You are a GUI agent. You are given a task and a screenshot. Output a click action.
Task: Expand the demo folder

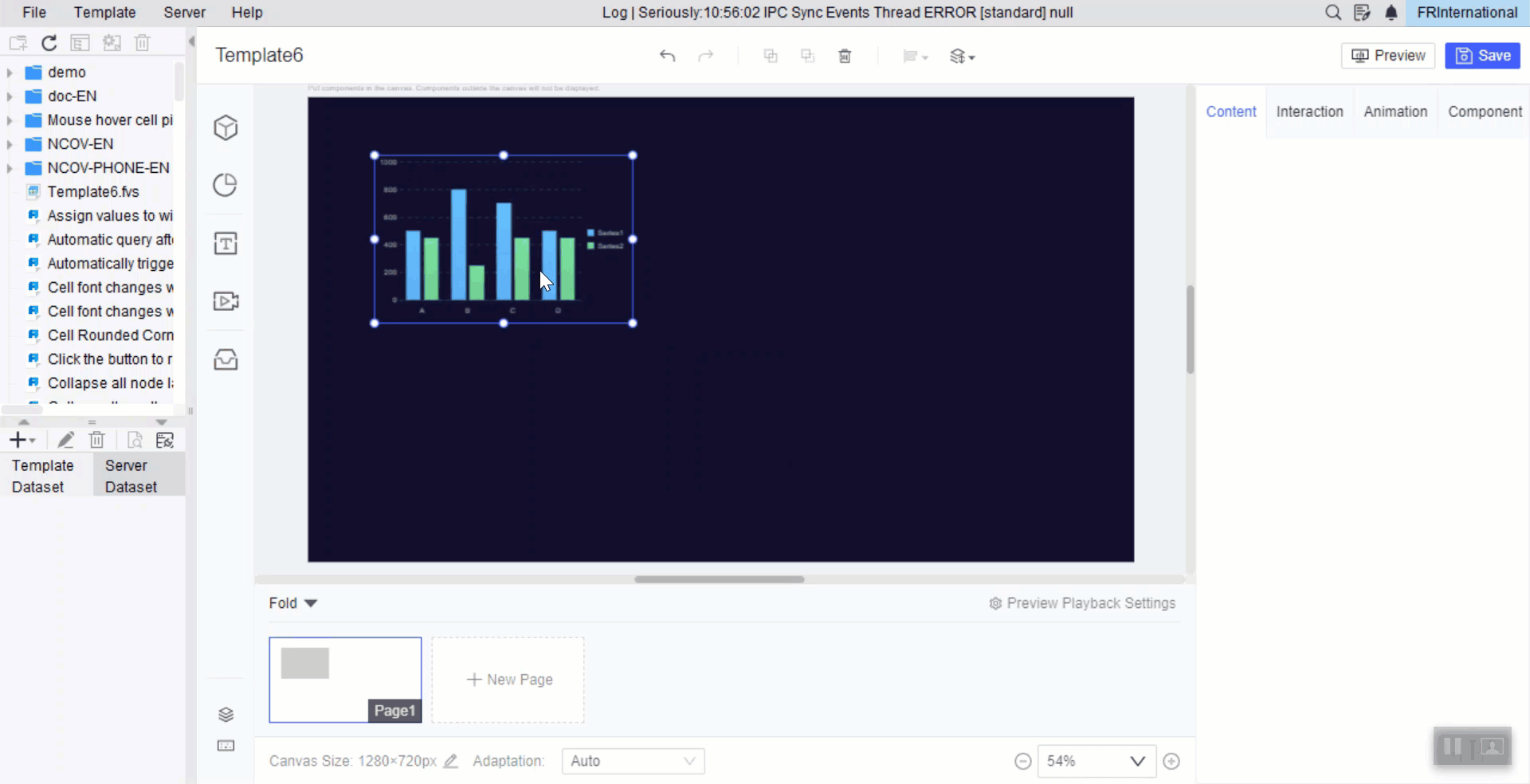pos(10,73)
